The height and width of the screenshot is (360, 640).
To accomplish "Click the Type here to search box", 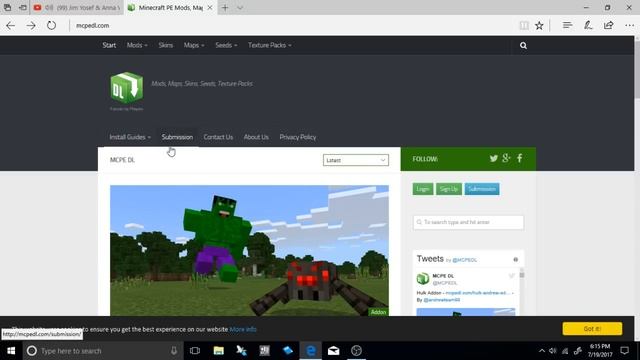I will (102, 351).
